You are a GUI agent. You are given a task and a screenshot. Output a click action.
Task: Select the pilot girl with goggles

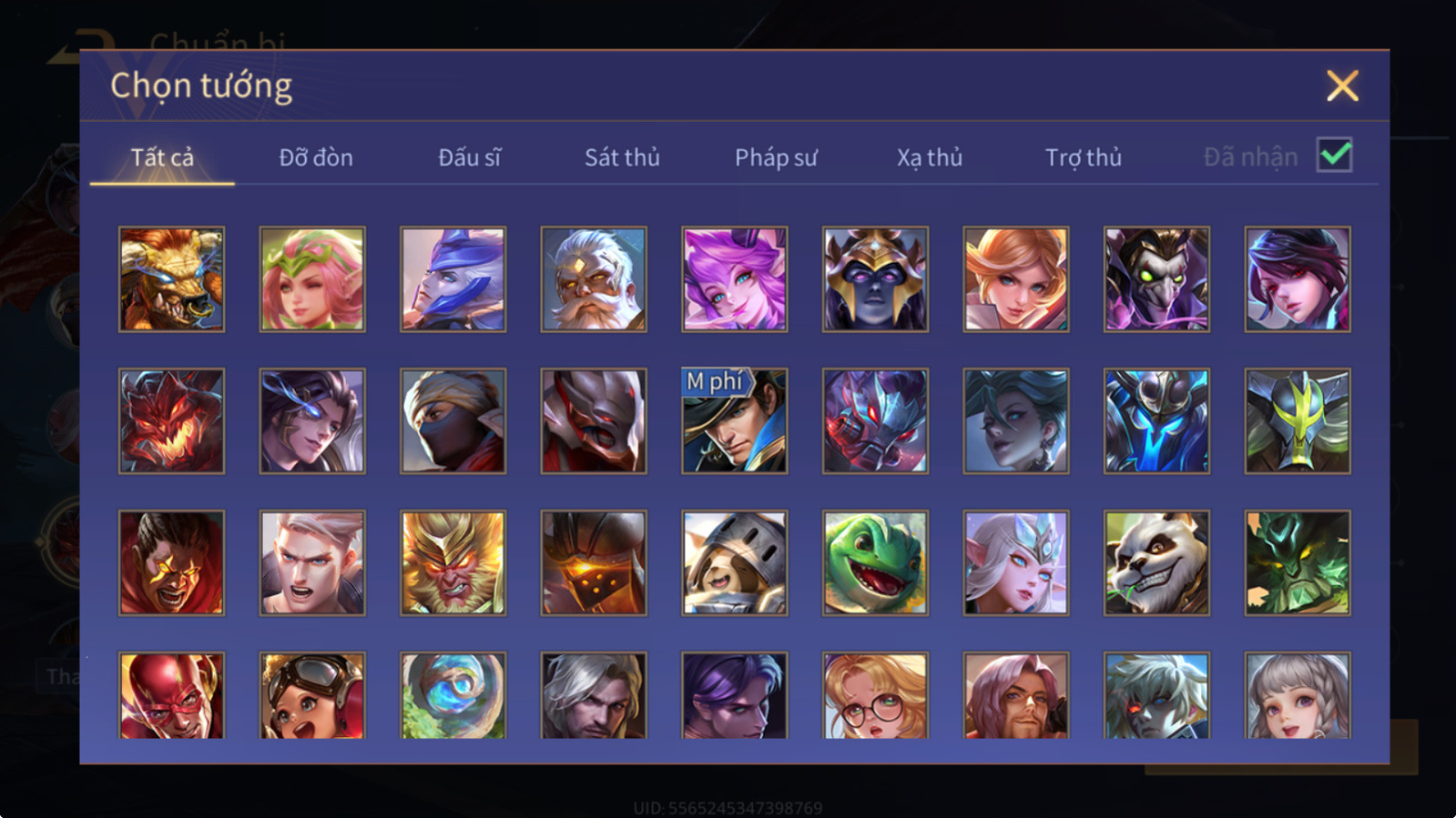click(x=313, y=696)
